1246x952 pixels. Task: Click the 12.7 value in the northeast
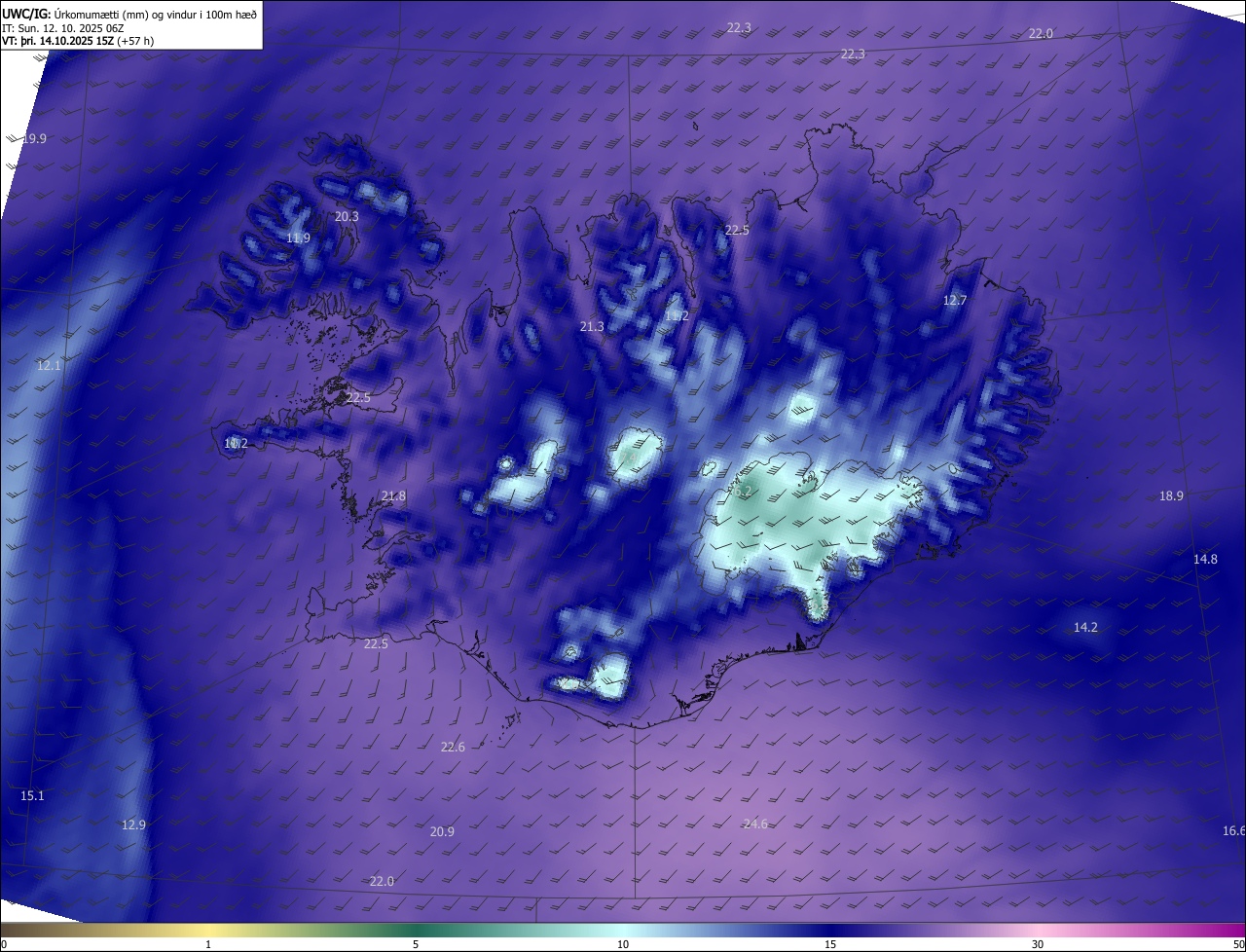point(955,300)
